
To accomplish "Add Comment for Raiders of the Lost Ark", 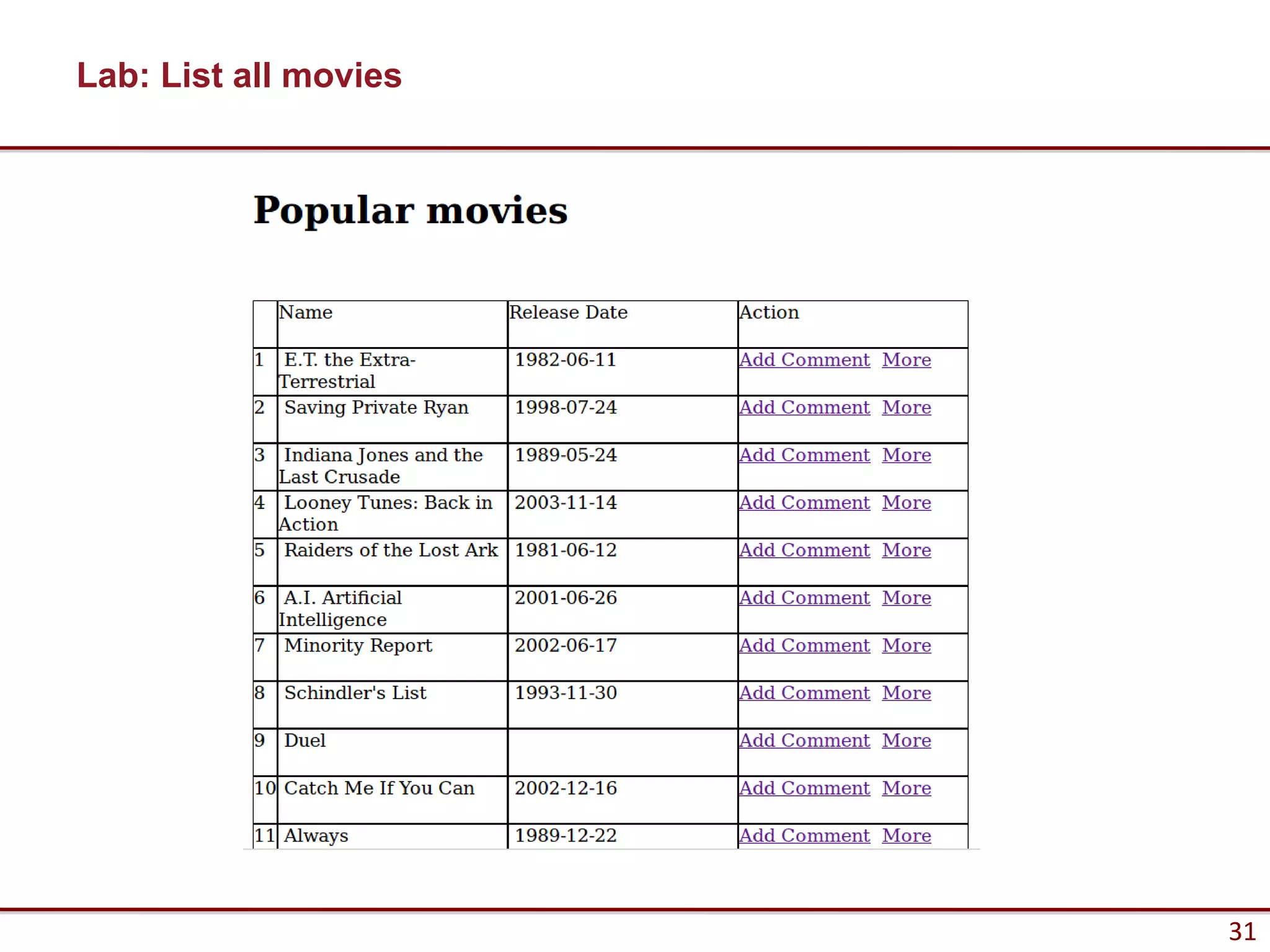I will click(x=804, y=550).
